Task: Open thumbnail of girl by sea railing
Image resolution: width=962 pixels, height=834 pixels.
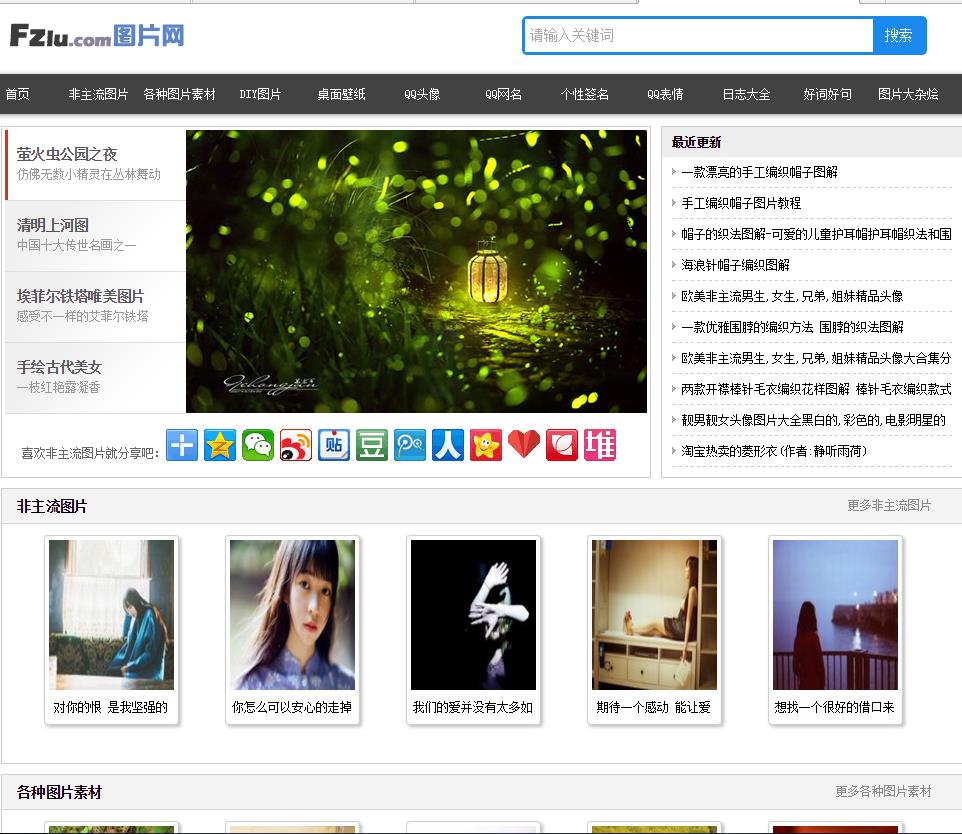Action: tap(835, 615)
